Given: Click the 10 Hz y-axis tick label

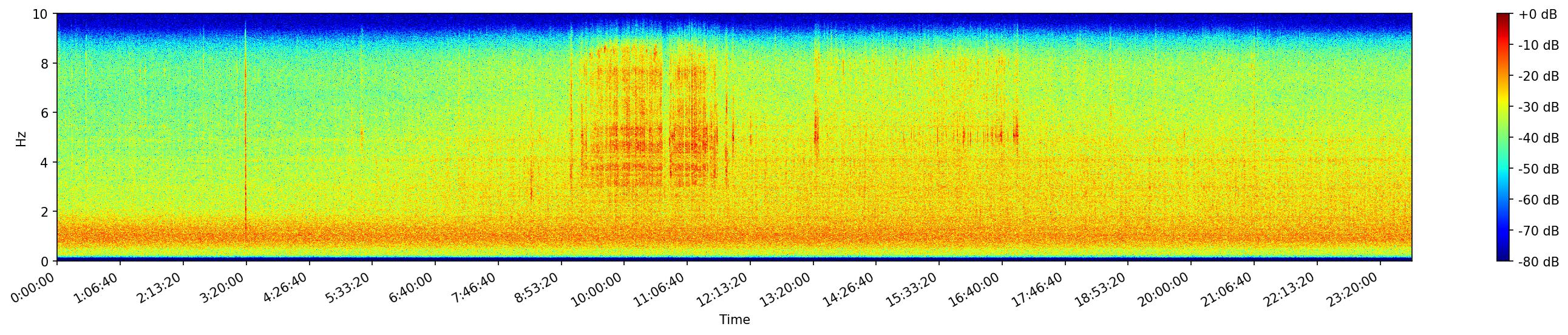Looking at the screenshot, I should pos(40,14).
